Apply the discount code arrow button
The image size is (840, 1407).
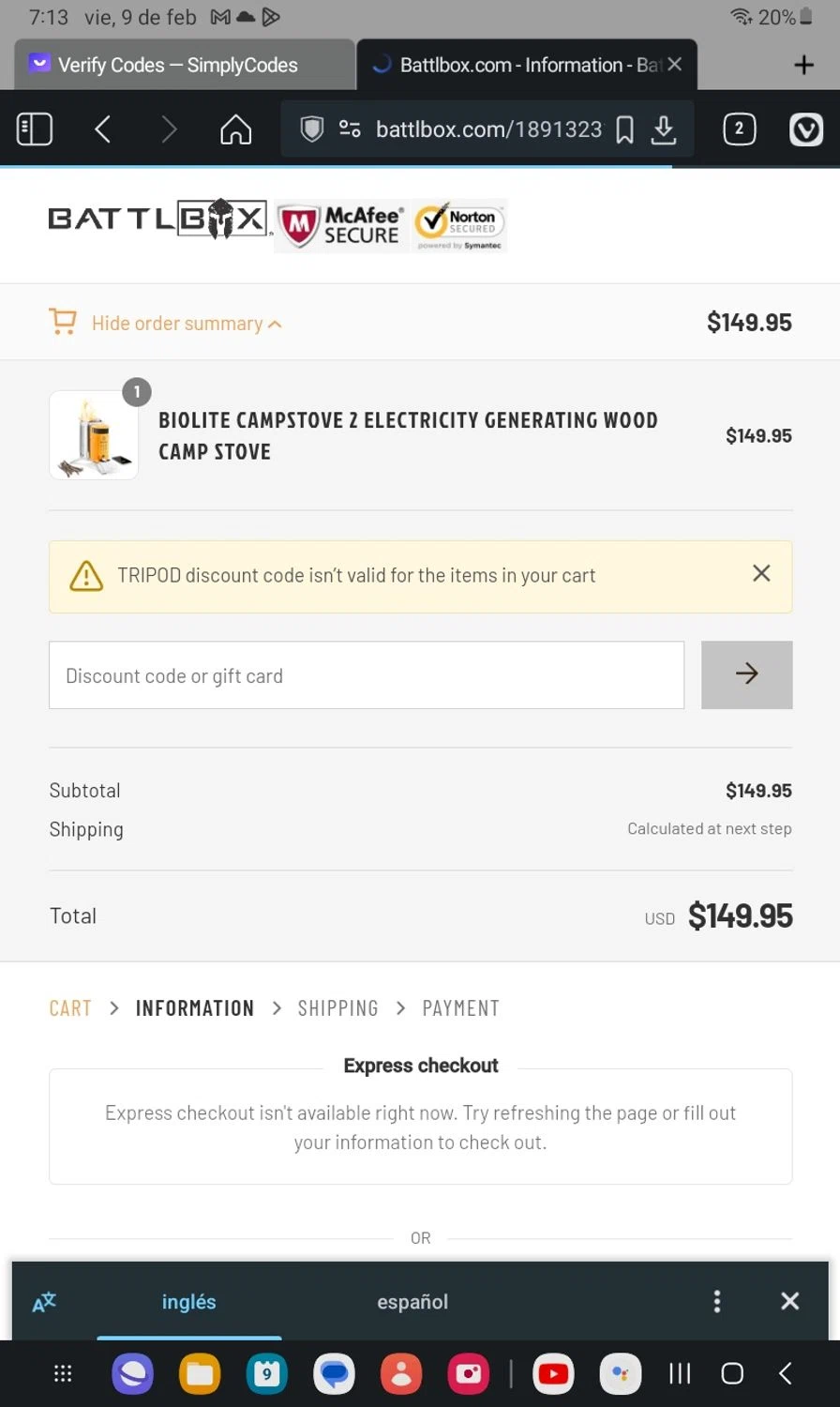746,674
